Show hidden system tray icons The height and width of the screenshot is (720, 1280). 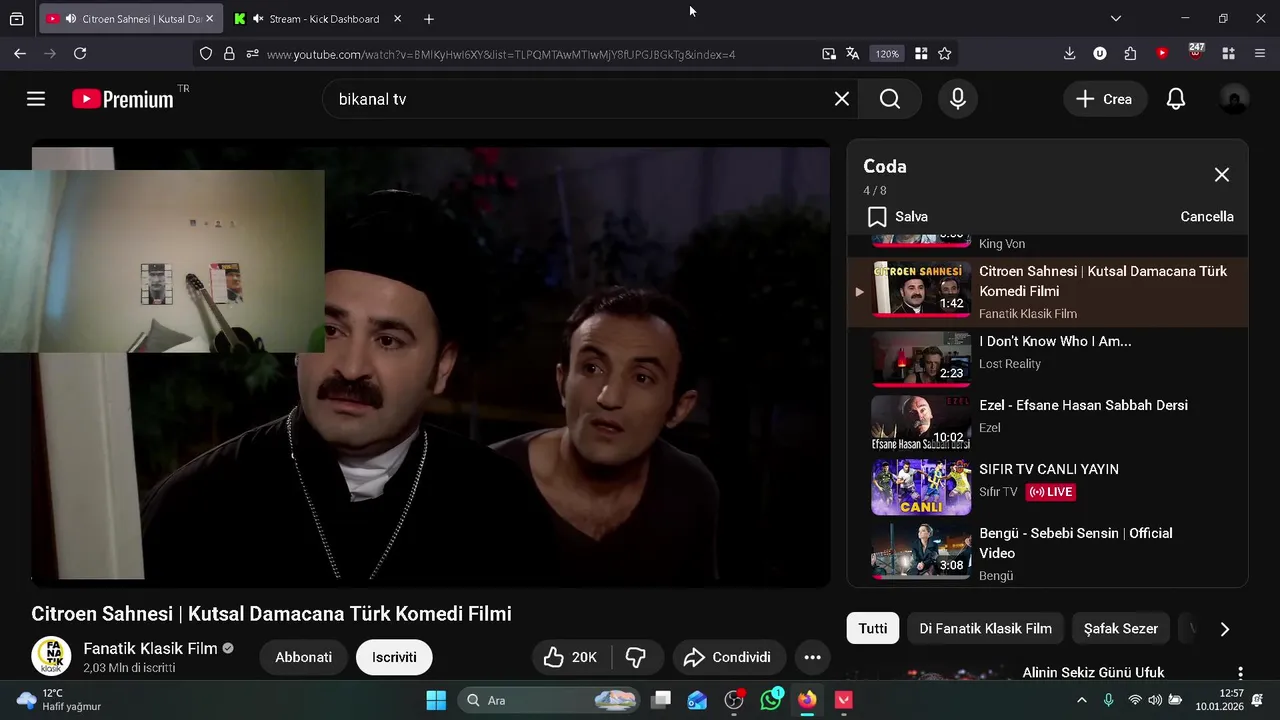[x=1081, y=700]
